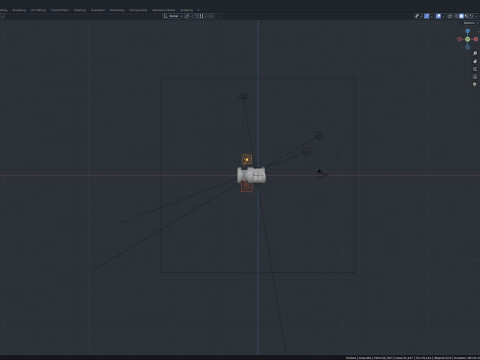Go to the Animation workspace tab
The width and height of the screenshot is (480, 360).
98,10
